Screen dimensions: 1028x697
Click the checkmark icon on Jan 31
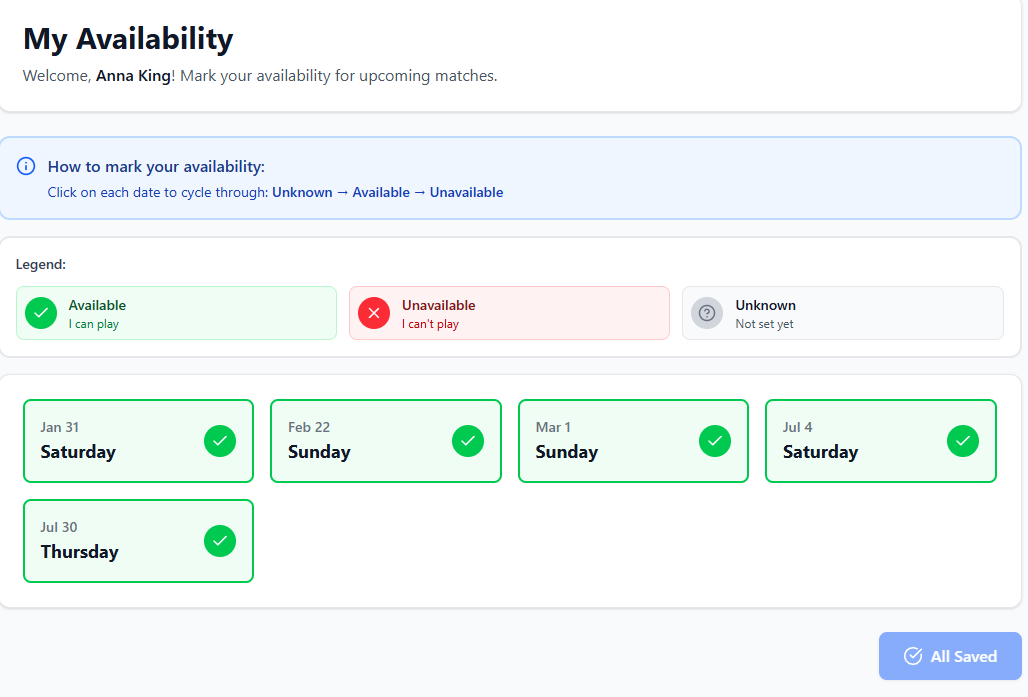(220, 441)
